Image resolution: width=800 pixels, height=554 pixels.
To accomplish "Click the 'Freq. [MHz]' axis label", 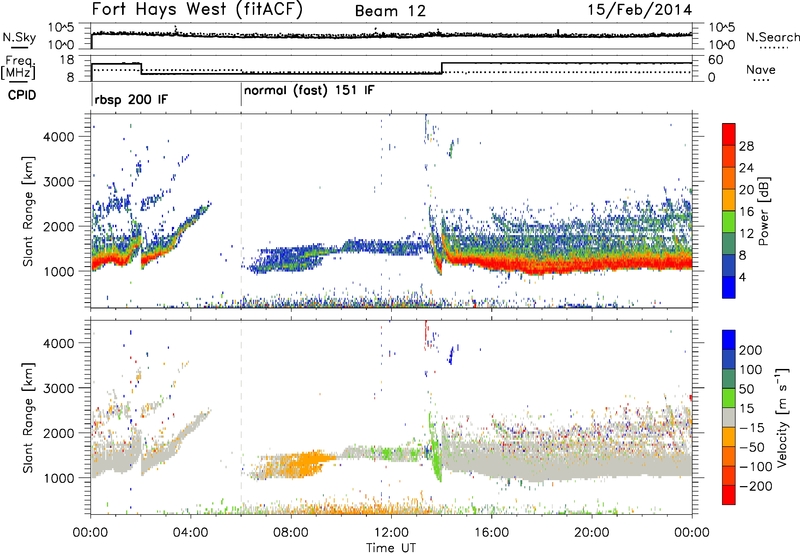I will point(18,67).
